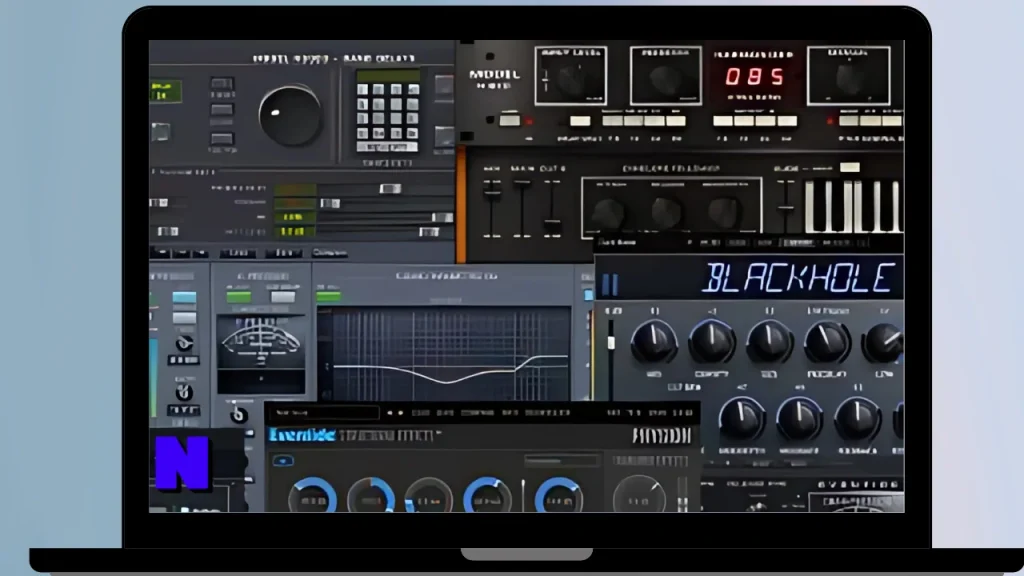
Task: Click the red 085 numeric display
Action: [x=754, y=77]
